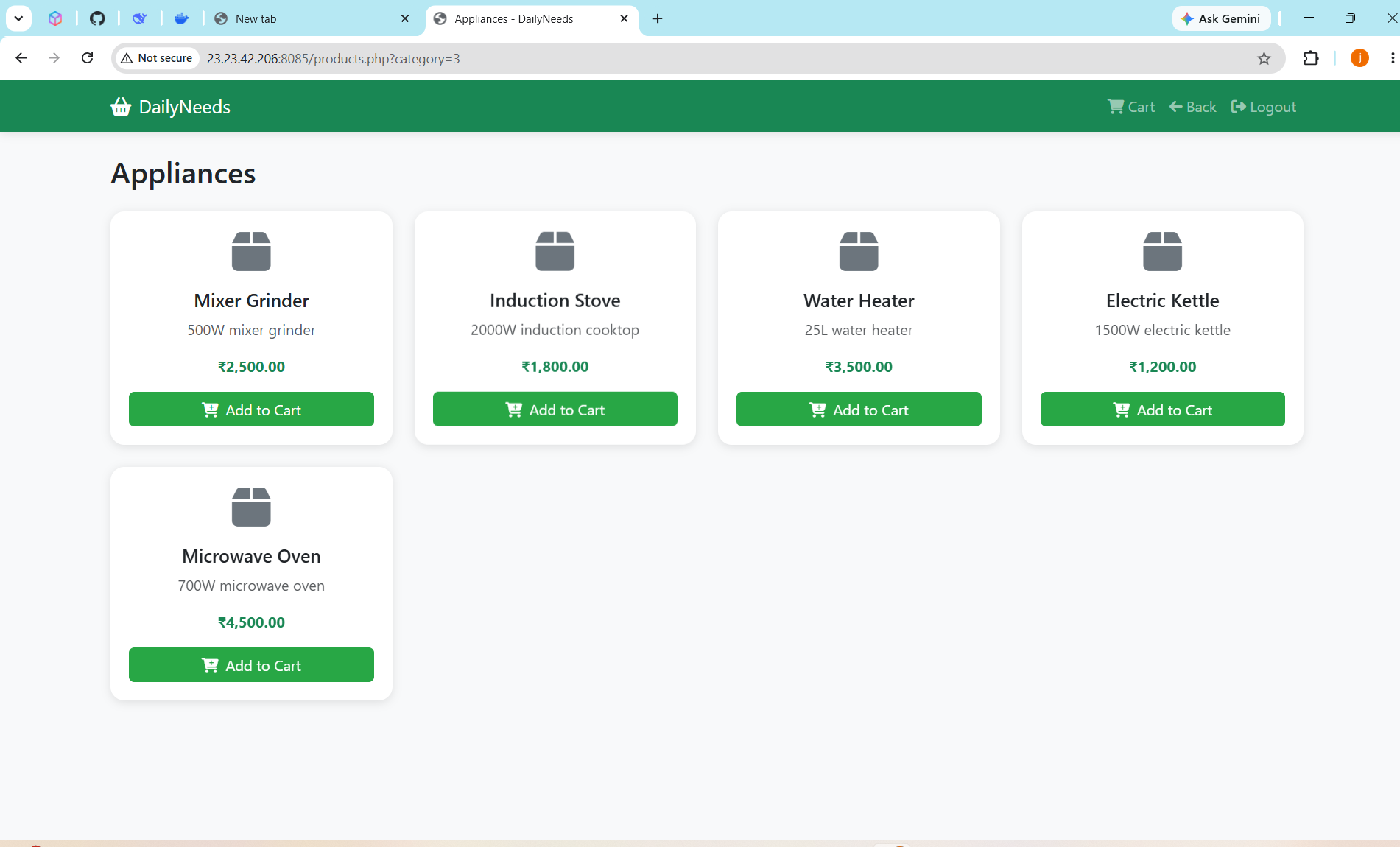Viewport: 1400px width, 847px height.
Task: Add Microwave Oven to cart
Action: (251, 665)
